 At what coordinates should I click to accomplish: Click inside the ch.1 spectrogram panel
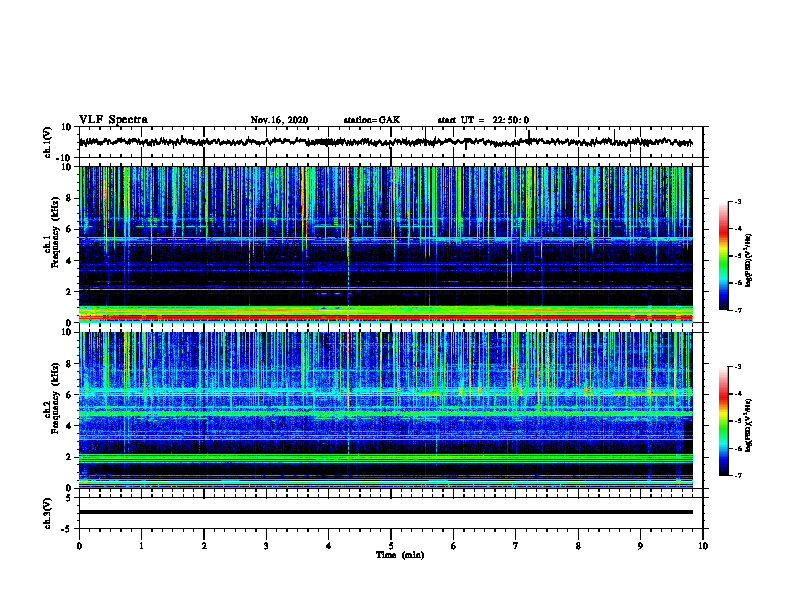coord(385,244)
